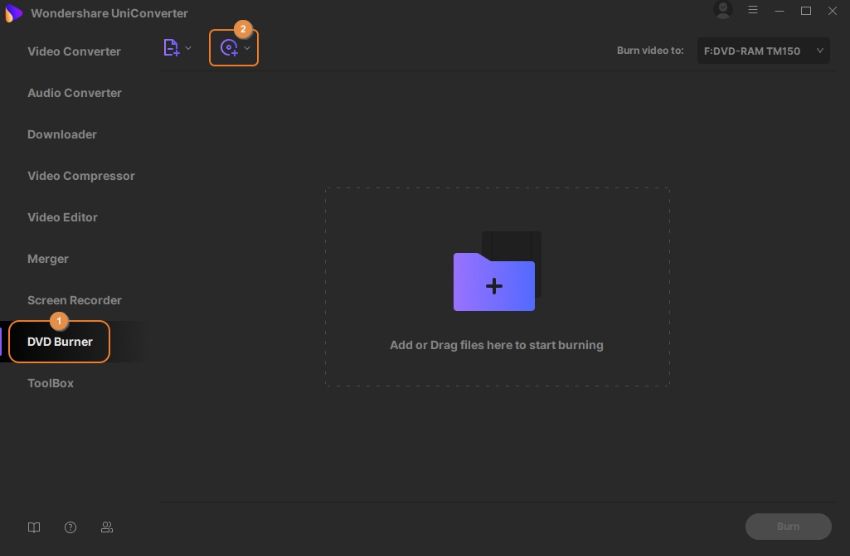Open the feedback person icon at bottom
Screen dimensions: 850x556
[x=107, y=527]
